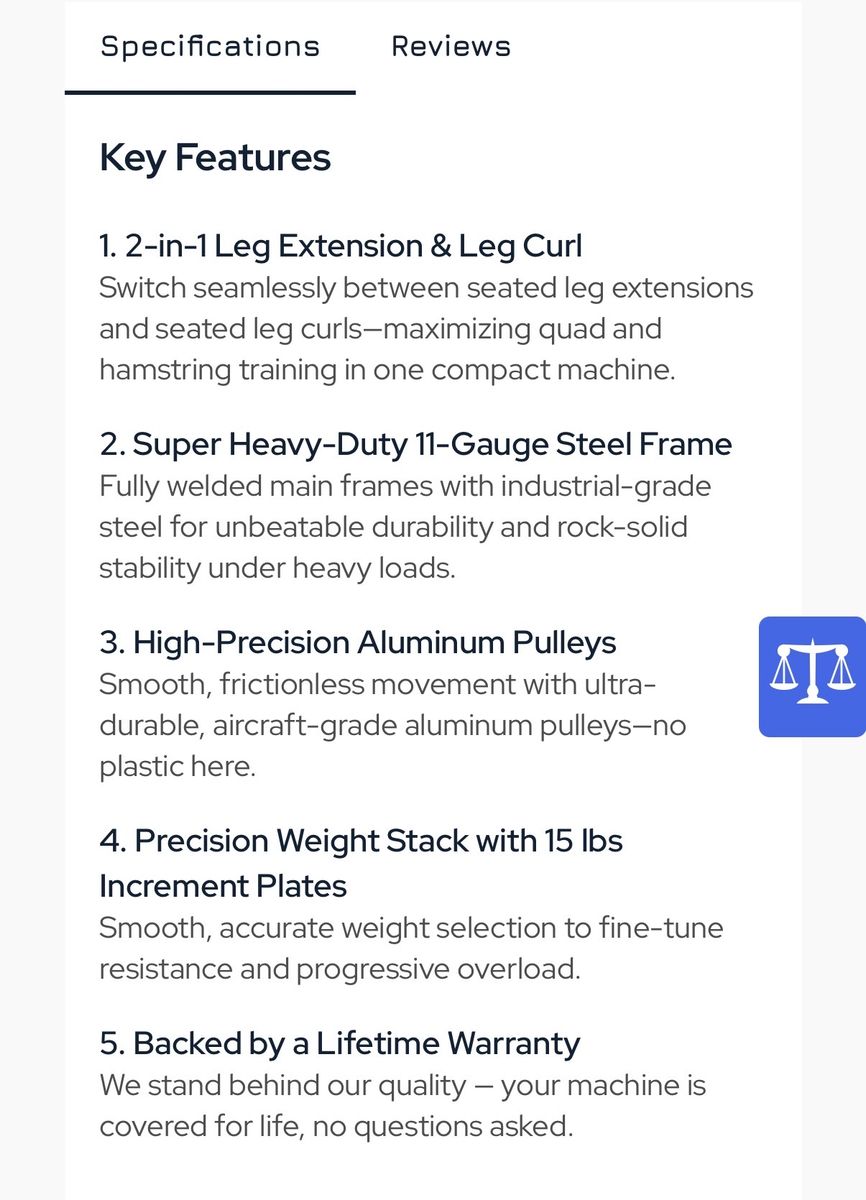Click the line starting 'We stand behind our quality'
This screenshot has width=866, height=1200.
(x=402, y=1085)
